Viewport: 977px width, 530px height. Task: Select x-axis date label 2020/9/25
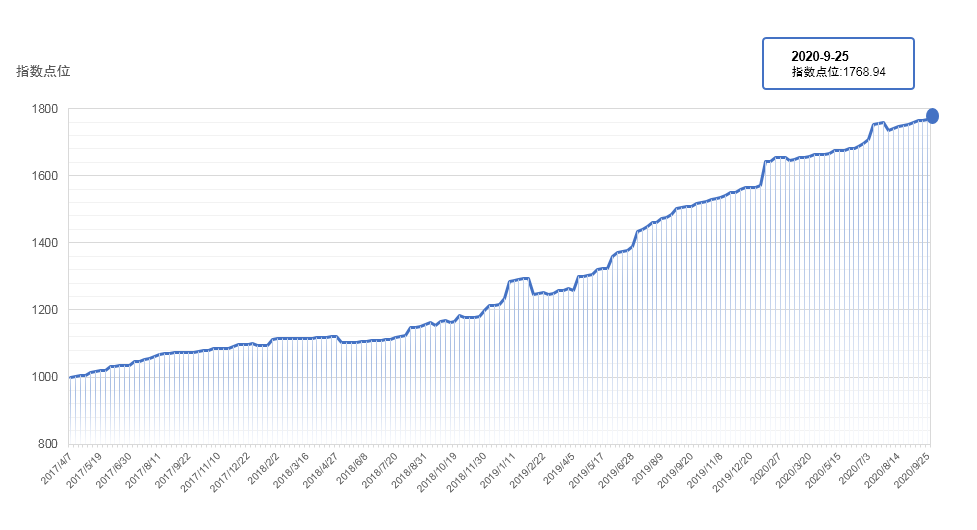click(x=912, y=470)
